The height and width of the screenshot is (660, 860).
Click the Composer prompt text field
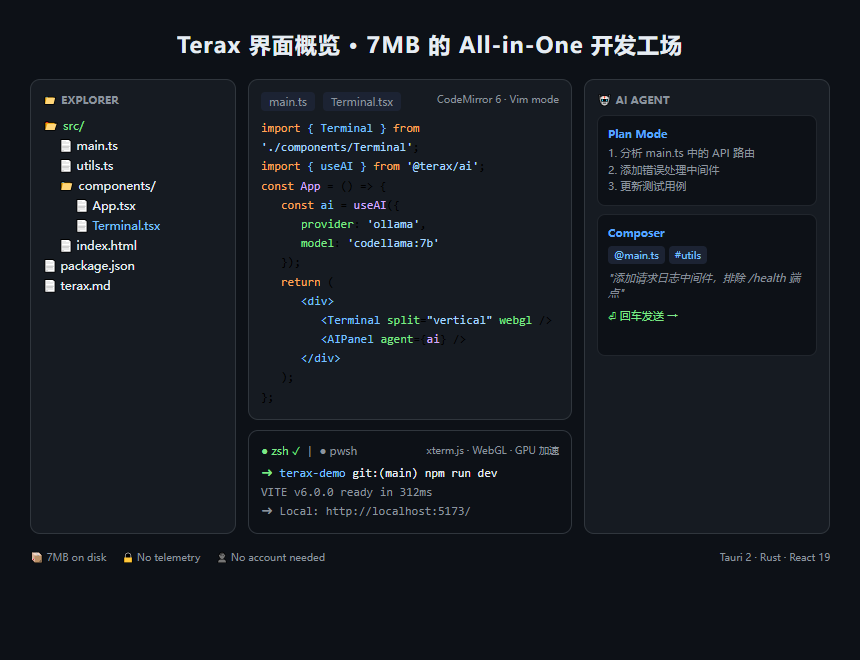705,285
